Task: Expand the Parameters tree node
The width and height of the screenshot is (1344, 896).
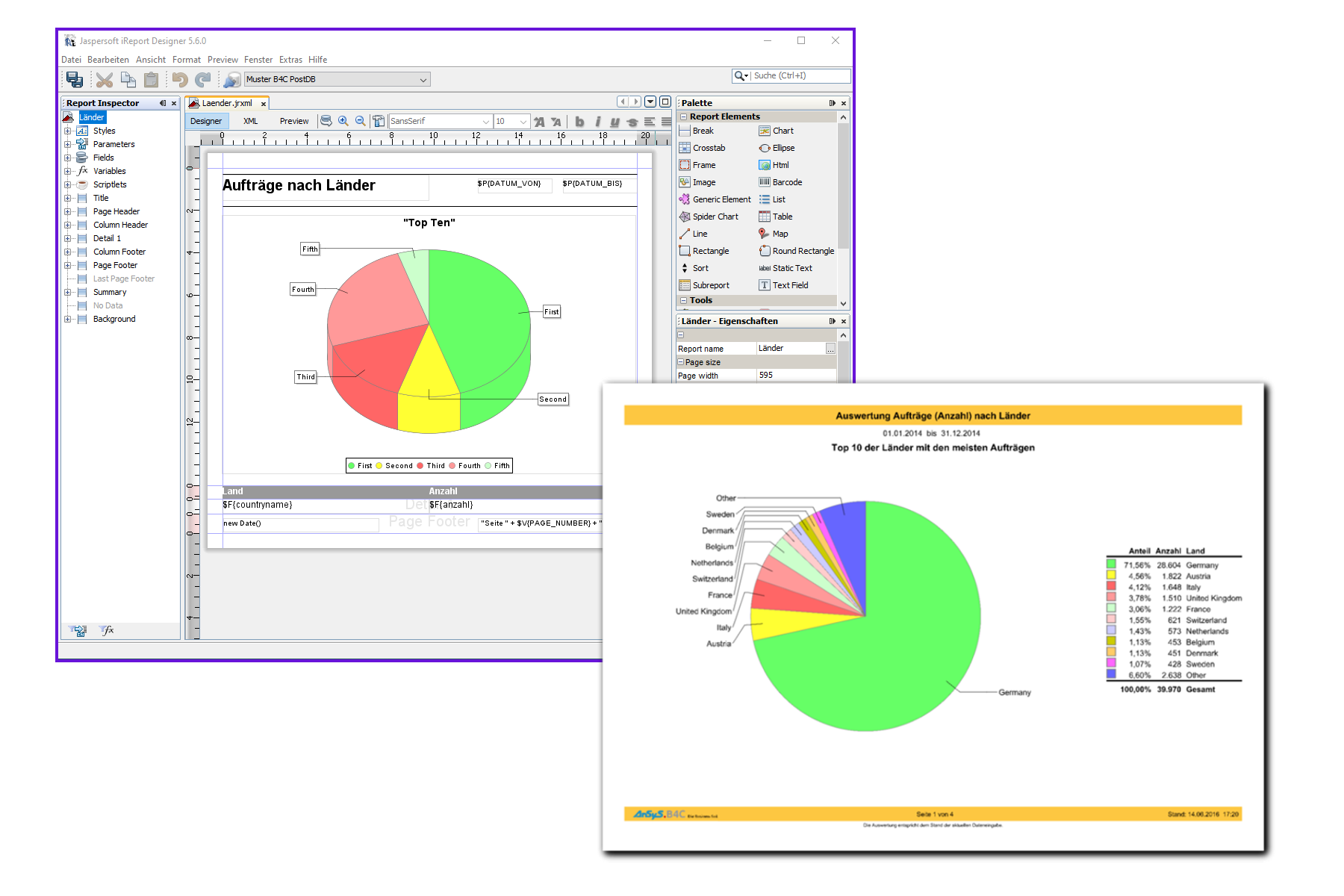Action: pos(68,144)
